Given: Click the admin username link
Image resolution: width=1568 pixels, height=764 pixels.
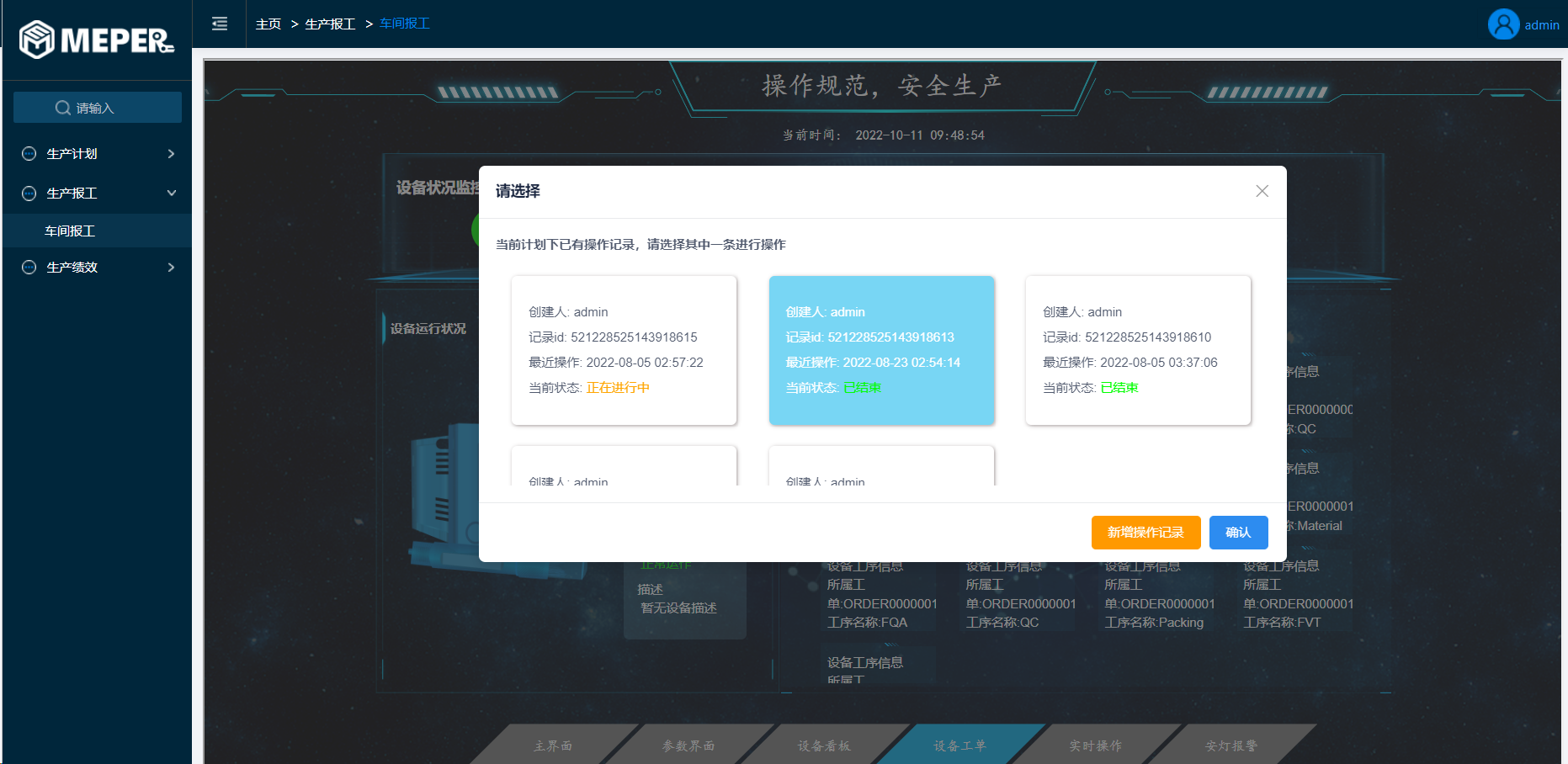Looking at the screenshot, I should tap(1542, 25).
